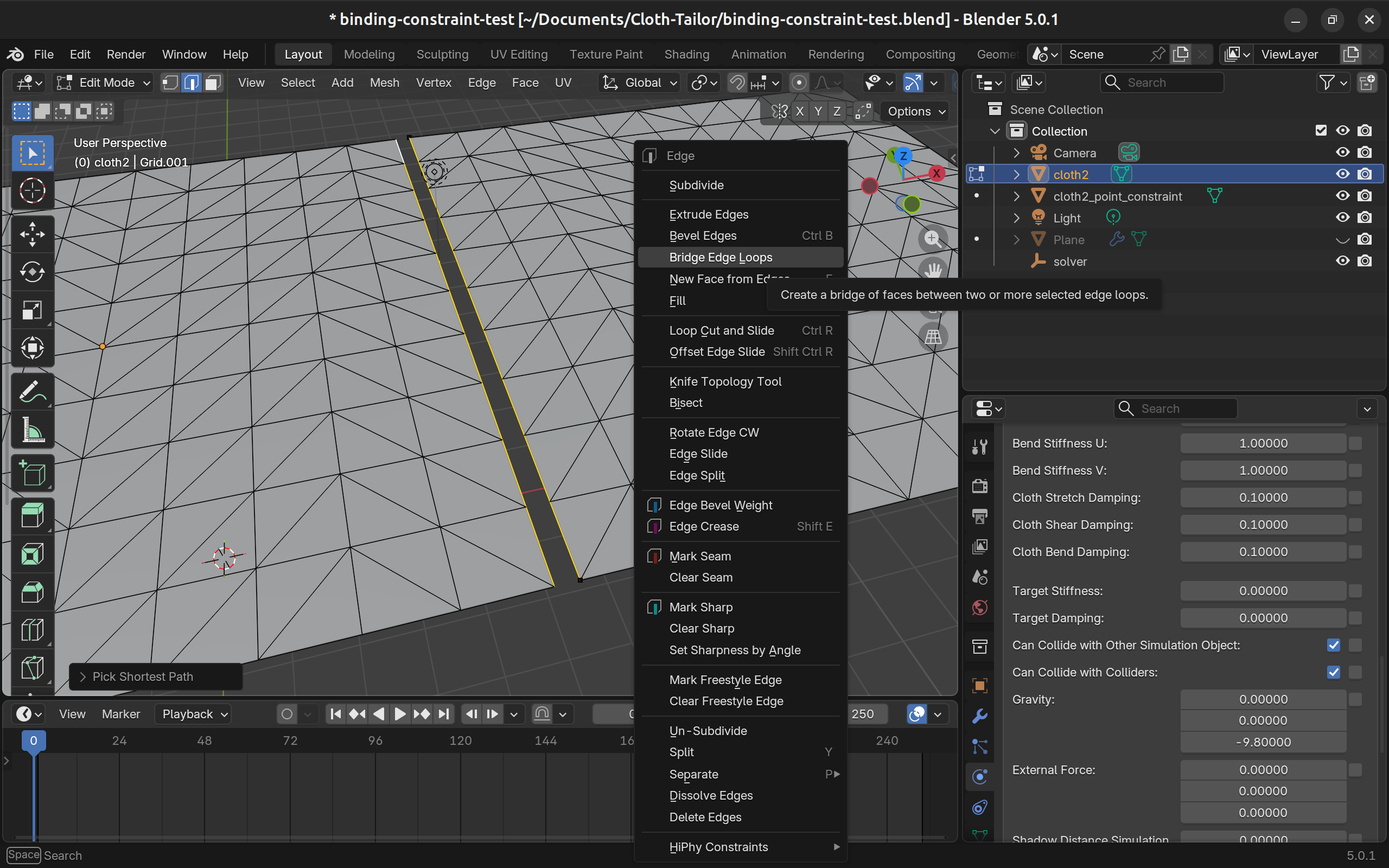
Task: Open the Edit Mode dropdown
Action: click(104, 82)
